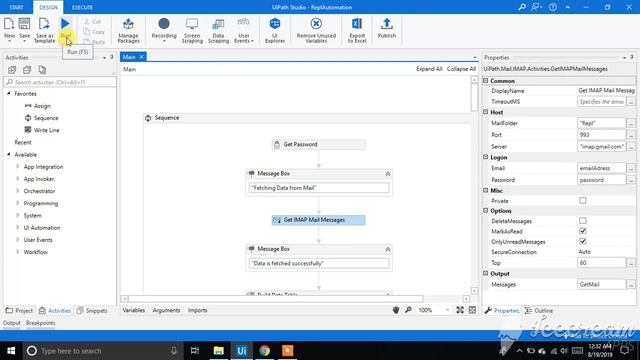Click the Server value field
This screenshot has height=360, width=640.
[x=601, y=147]
